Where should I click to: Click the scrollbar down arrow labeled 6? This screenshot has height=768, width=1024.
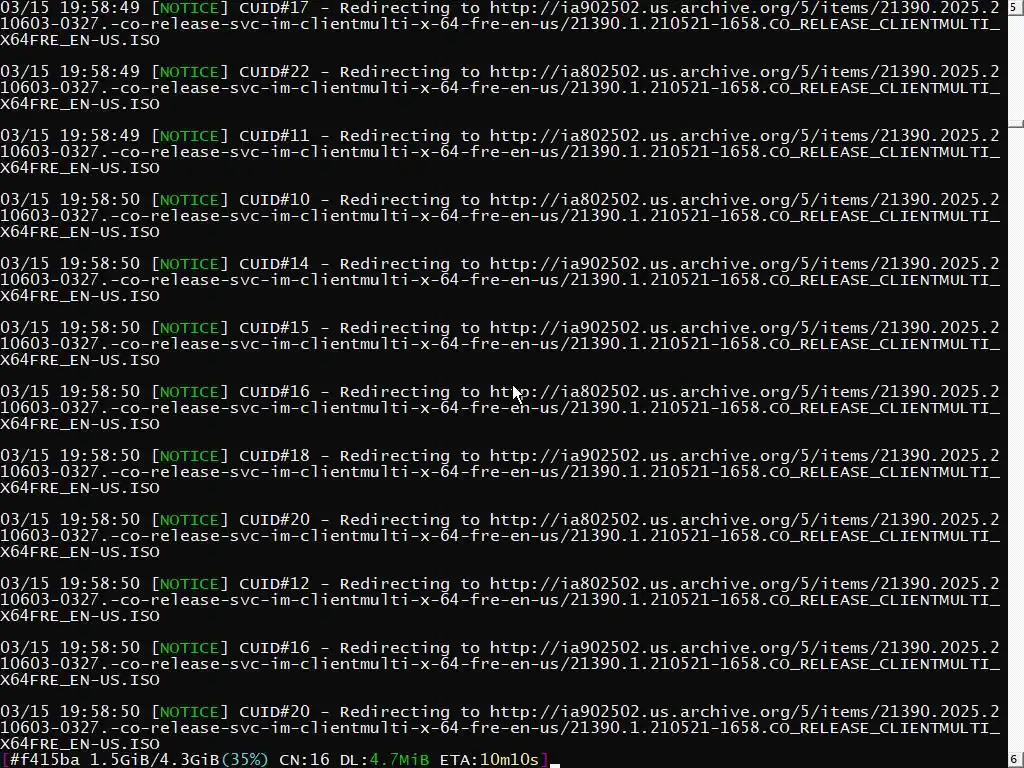(x=1016, y=761)
